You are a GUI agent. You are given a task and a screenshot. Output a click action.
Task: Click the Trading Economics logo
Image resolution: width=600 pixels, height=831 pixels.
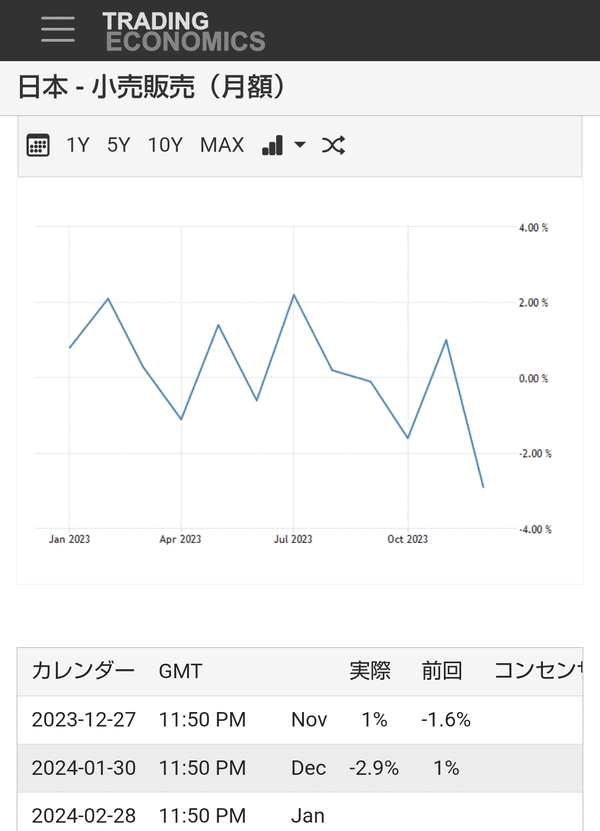184,32
